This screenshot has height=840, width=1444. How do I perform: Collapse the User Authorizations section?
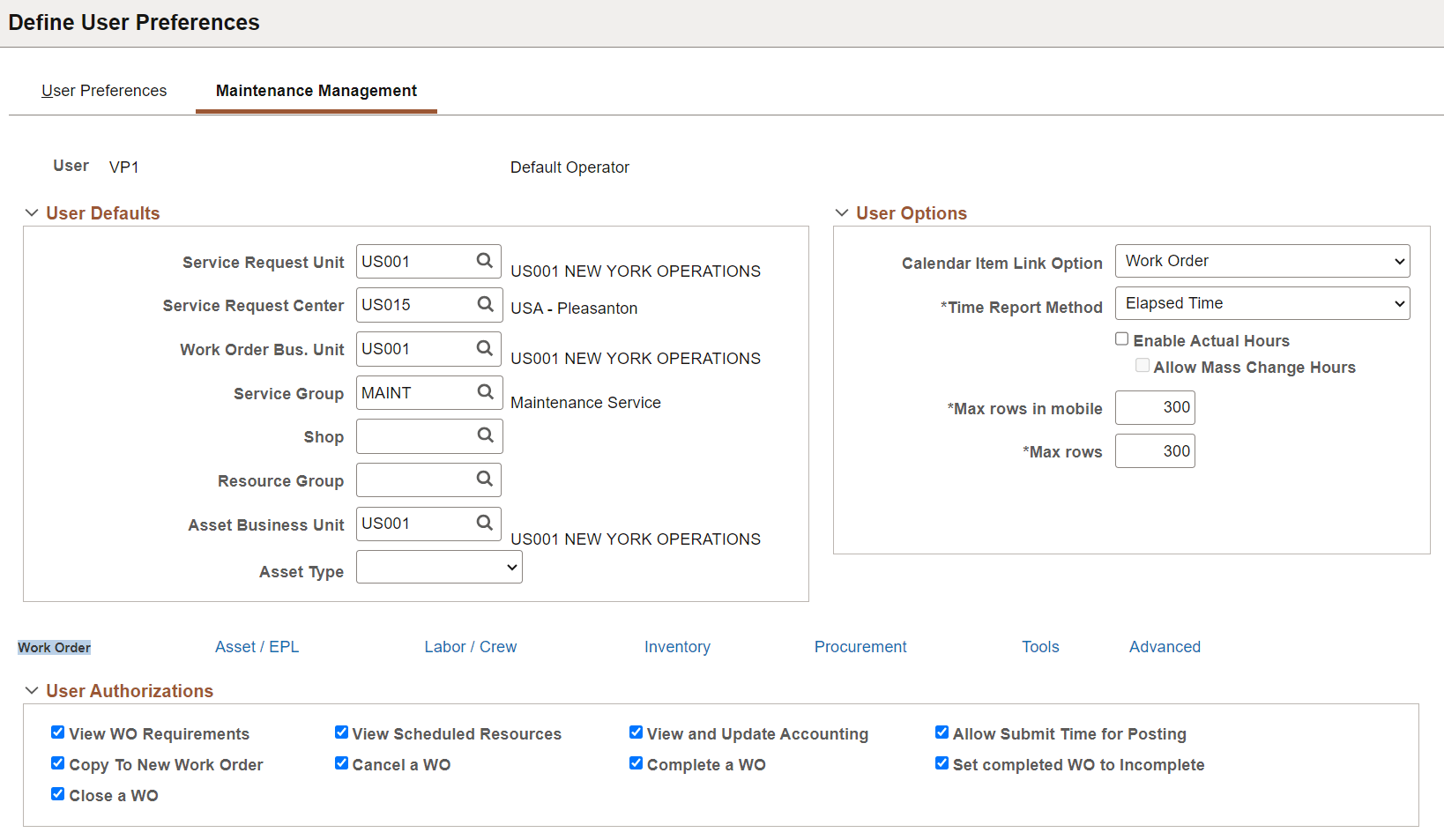coord(32,690)
